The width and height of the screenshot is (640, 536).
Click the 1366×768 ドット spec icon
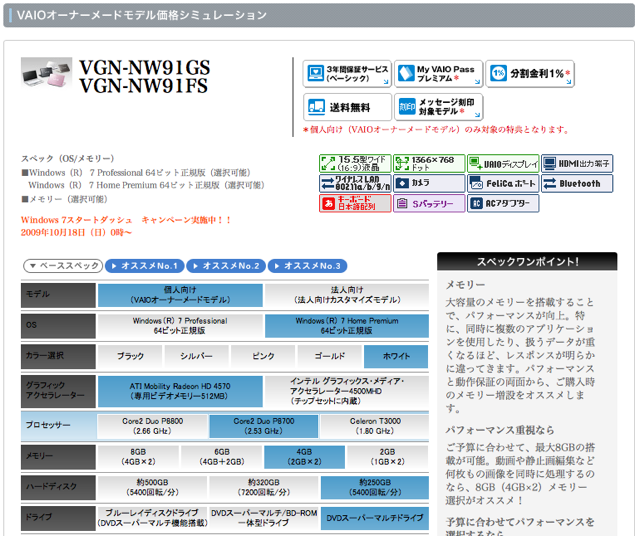pyautogui.click(x=429, y=163)
